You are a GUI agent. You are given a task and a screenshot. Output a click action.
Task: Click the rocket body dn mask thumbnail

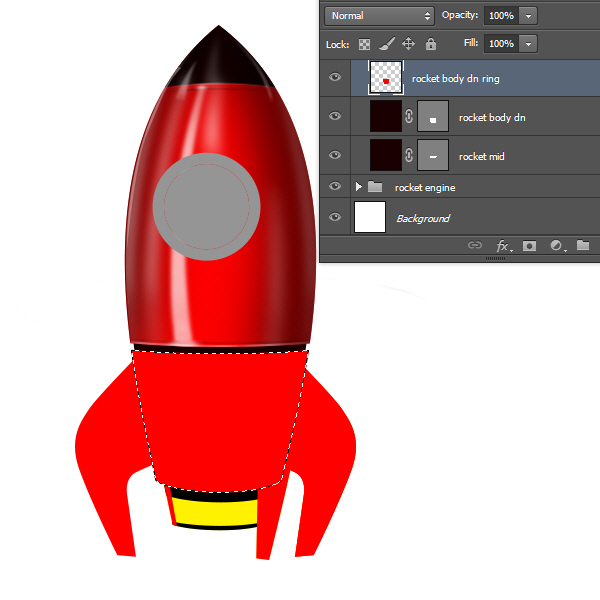[432, 117]
